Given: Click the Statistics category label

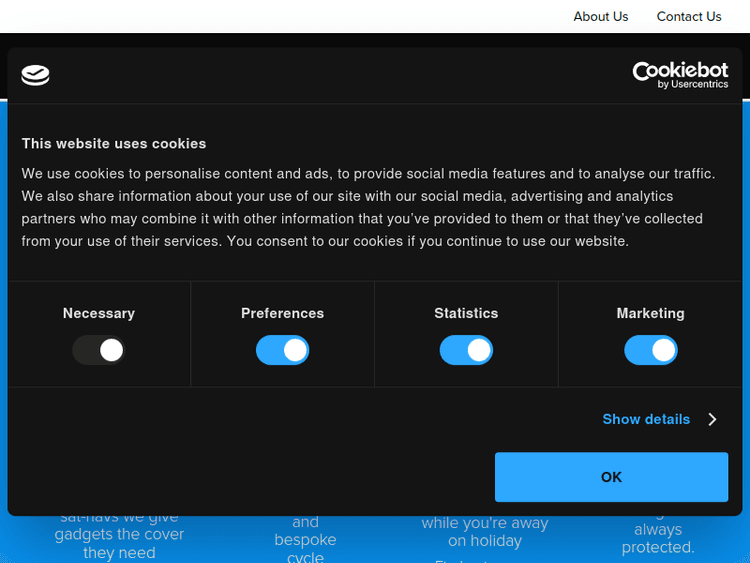Looking at the screenshot, I should pyautogui.click(x=466, y=313).
